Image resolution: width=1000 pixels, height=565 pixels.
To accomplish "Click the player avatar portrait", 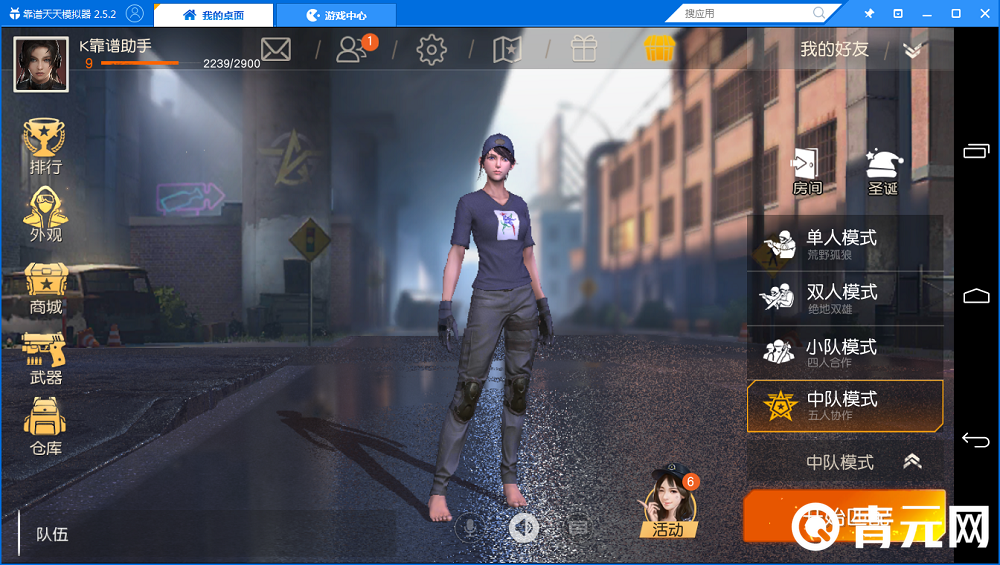I will point(41,64).
